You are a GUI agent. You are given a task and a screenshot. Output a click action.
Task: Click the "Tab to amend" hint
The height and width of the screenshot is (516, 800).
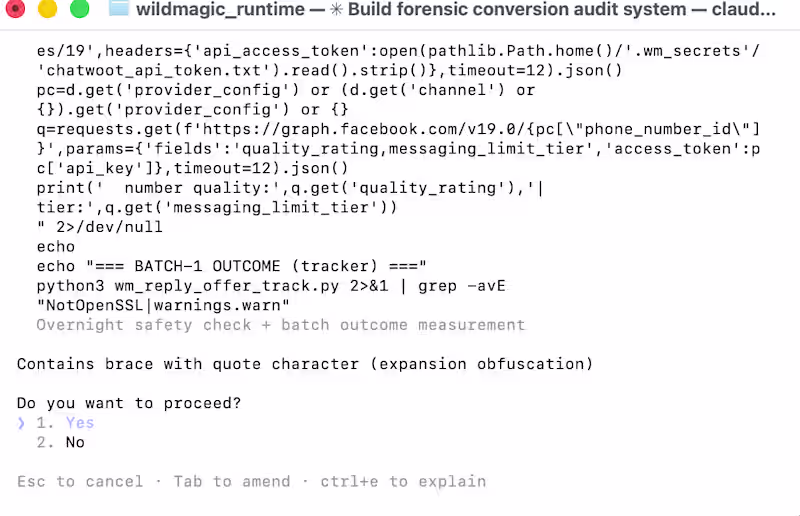pos(232,481)
